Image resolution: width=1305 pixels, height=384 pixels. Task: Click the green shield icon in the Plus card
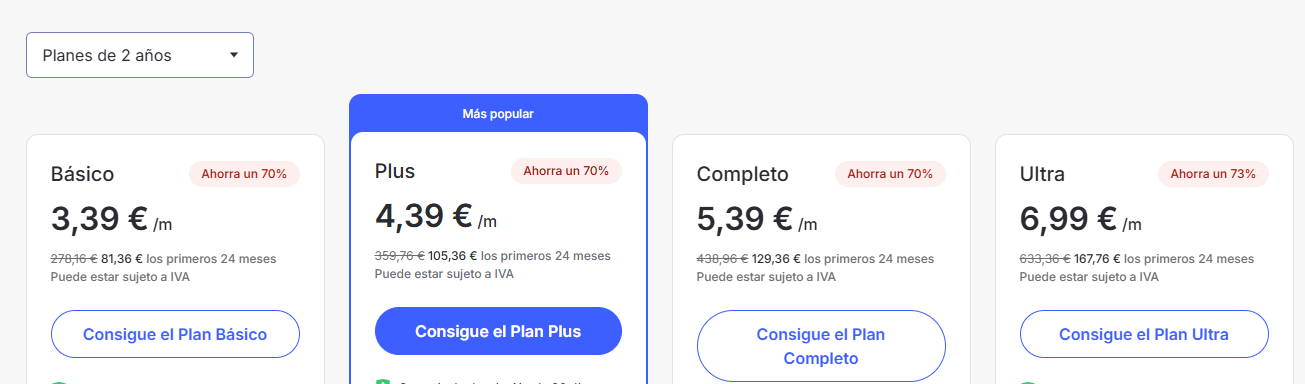pos(382,381)
